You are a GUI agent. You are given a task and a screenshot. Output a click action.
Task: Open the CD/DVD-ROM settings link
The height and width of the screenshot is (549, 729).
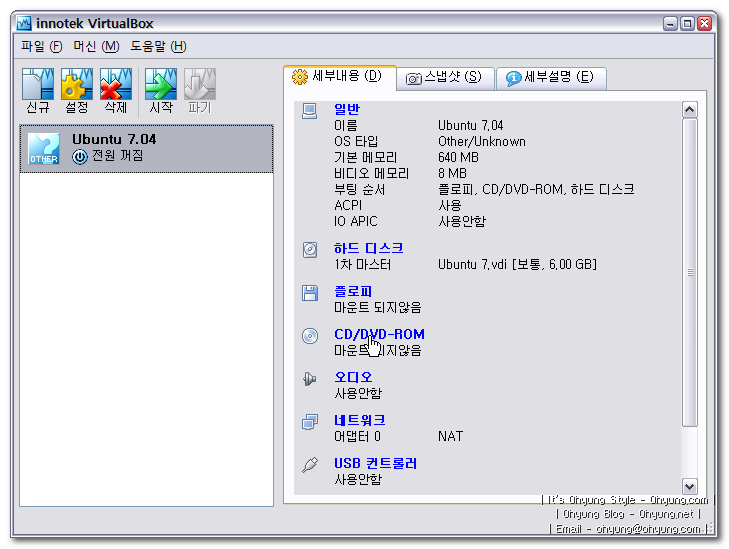pos(379,334)
